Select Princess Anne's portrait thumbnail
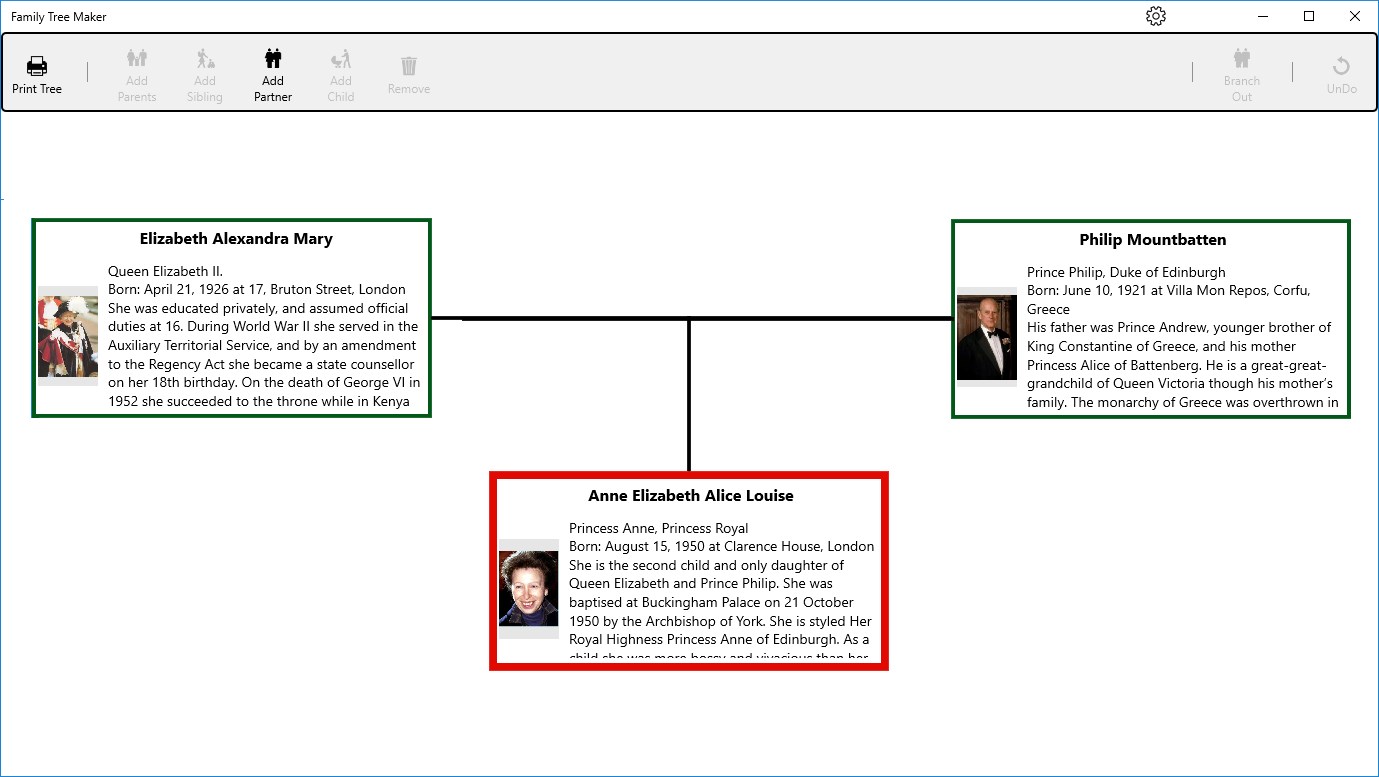The height and width of the screenshot is (777, 1379). [529, 589]
